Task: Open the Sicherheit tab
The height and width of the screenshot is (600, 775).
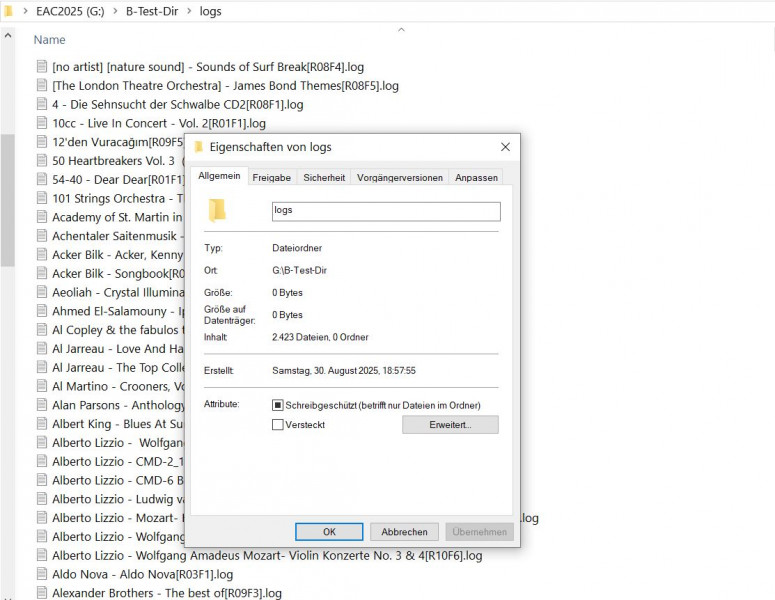Action: coord(324,177)
